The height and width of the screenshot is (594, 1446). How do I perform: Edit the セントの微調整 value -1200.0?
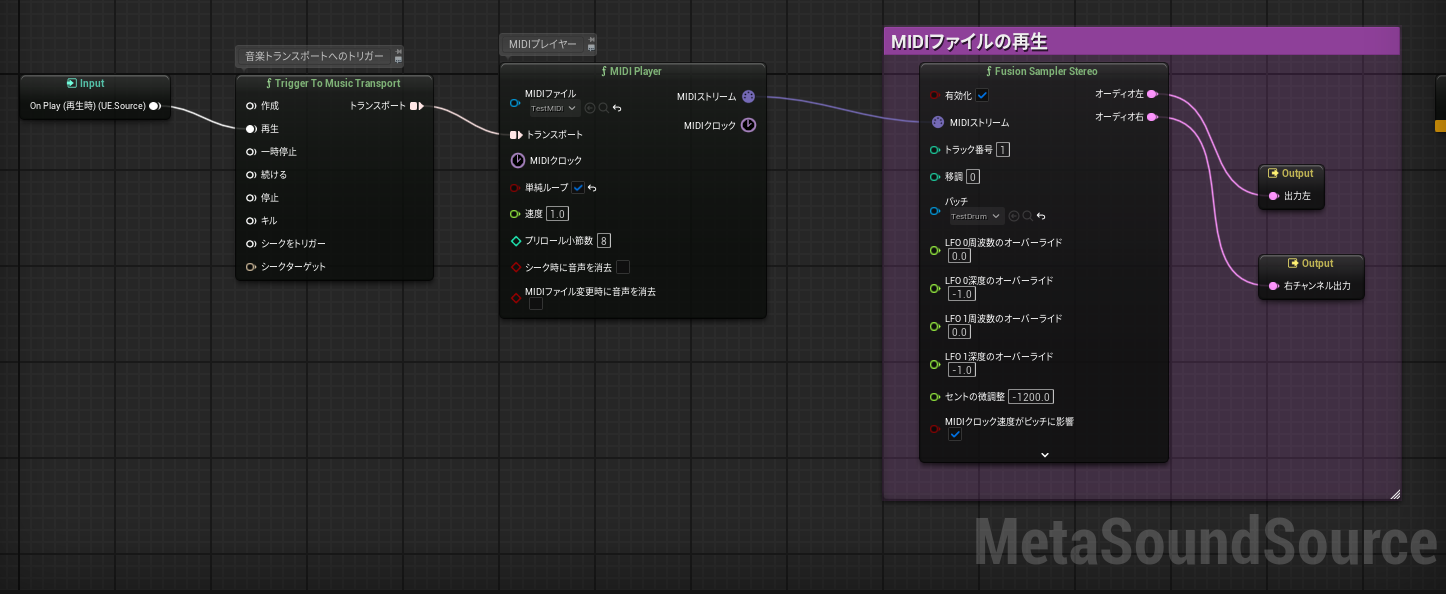point(1031,397)
